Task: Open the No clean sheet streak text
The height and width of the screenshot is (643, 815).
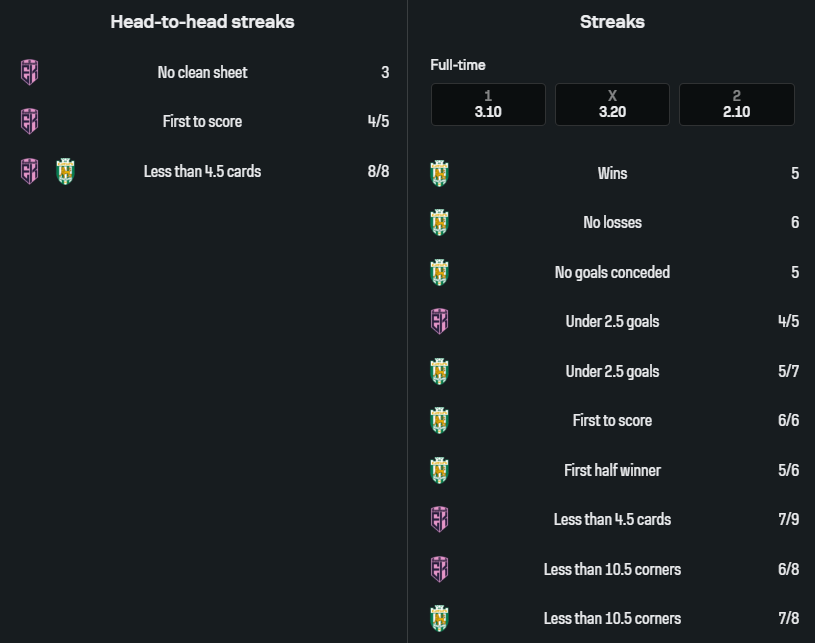Action: 202,72
